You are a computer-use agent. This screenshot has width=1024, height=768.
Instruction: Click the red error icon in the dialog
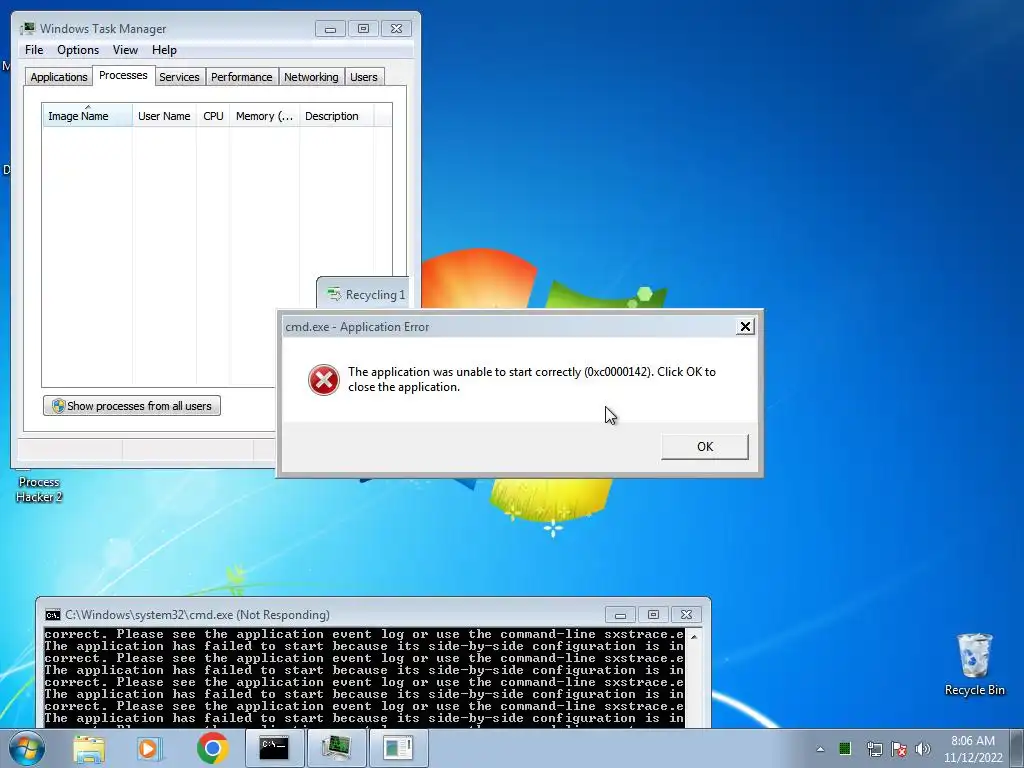(324, 380)
